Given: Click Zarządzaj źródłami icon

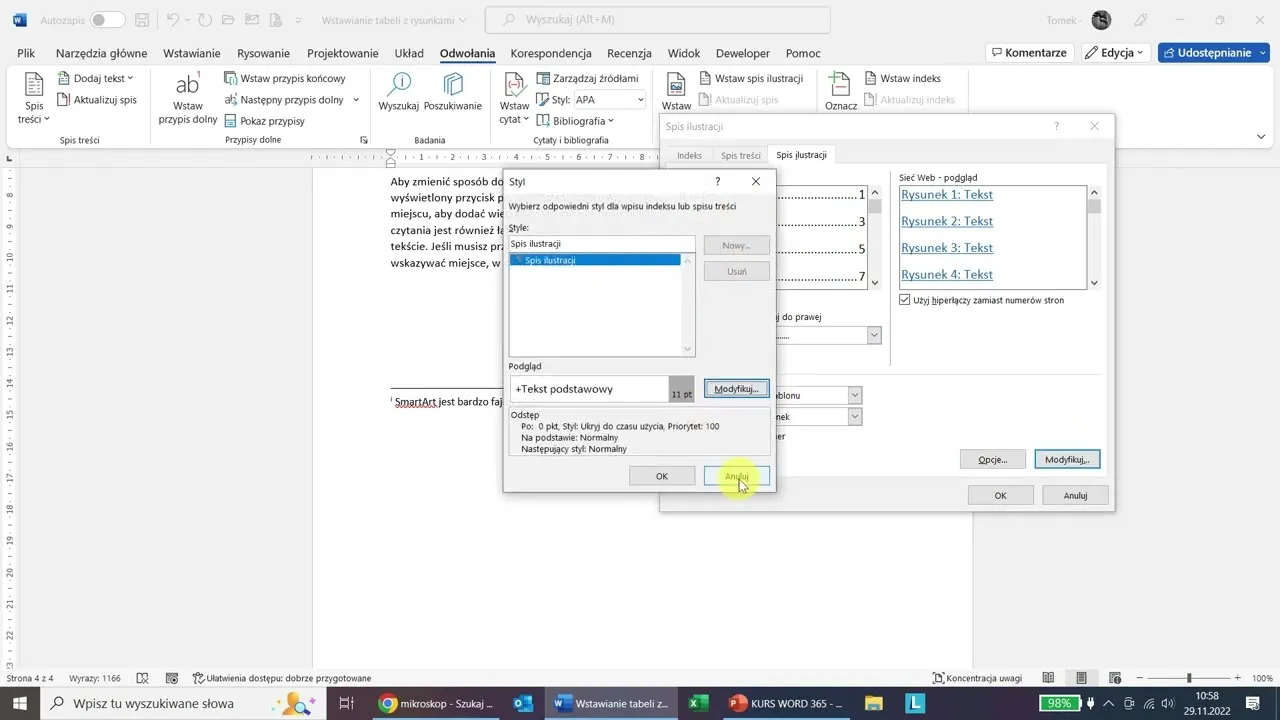Looking at the screenshot, I should click(x=544, y=78).
